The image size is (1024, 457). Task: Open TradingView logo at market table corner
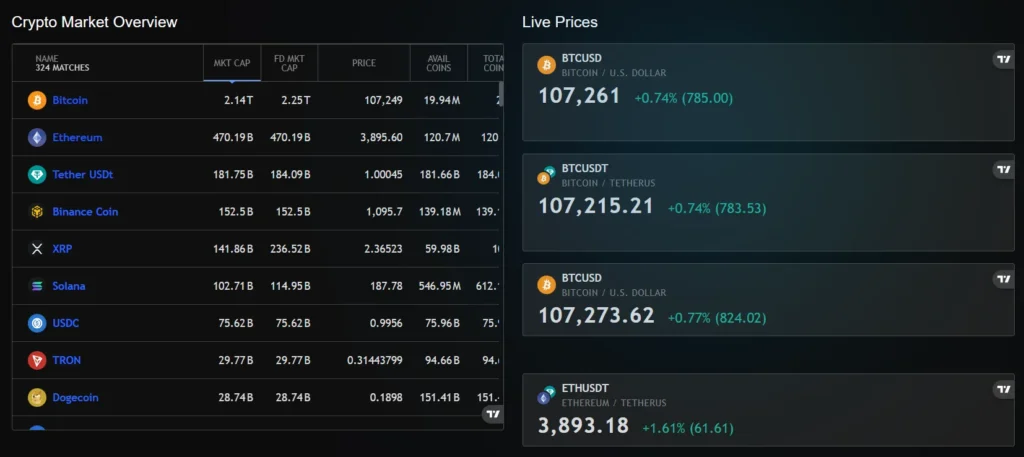(x=493, y=414)
